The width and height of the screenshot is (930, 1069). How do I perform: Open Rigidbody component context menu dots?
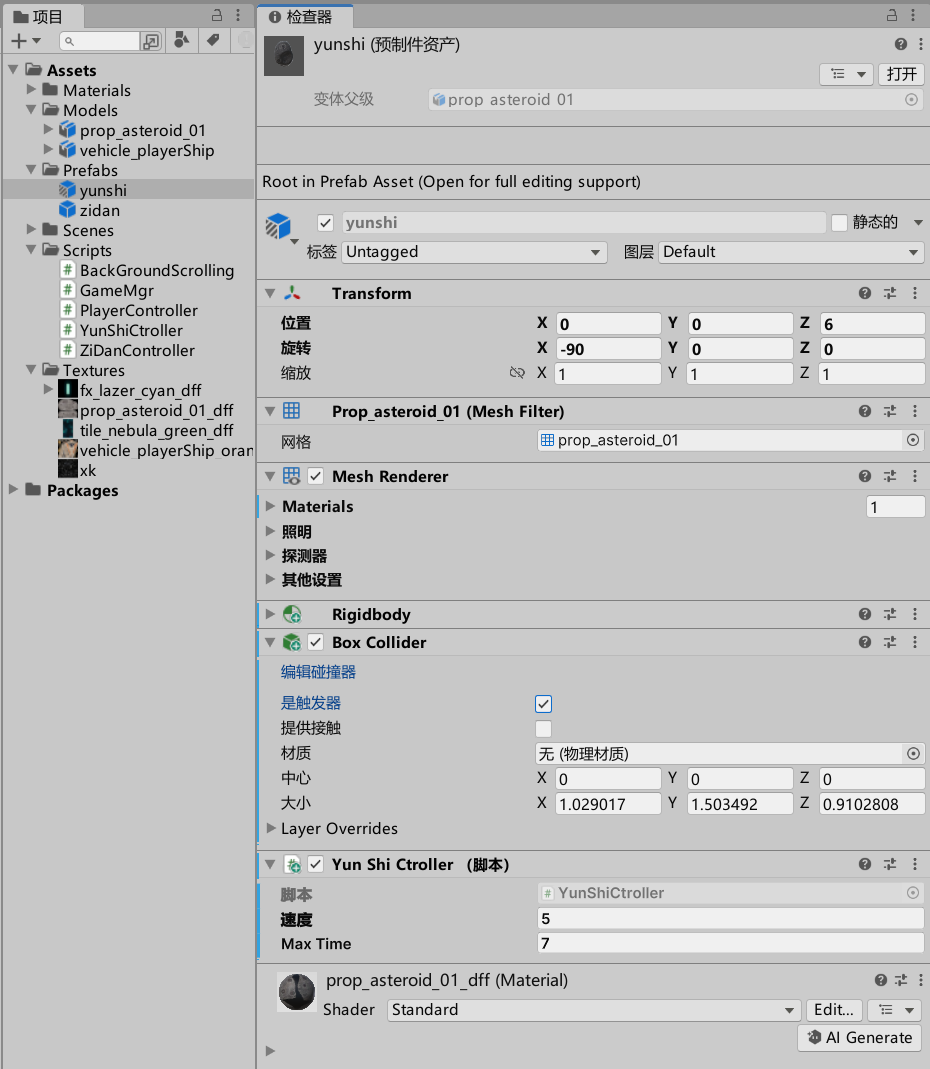(915, 614)
